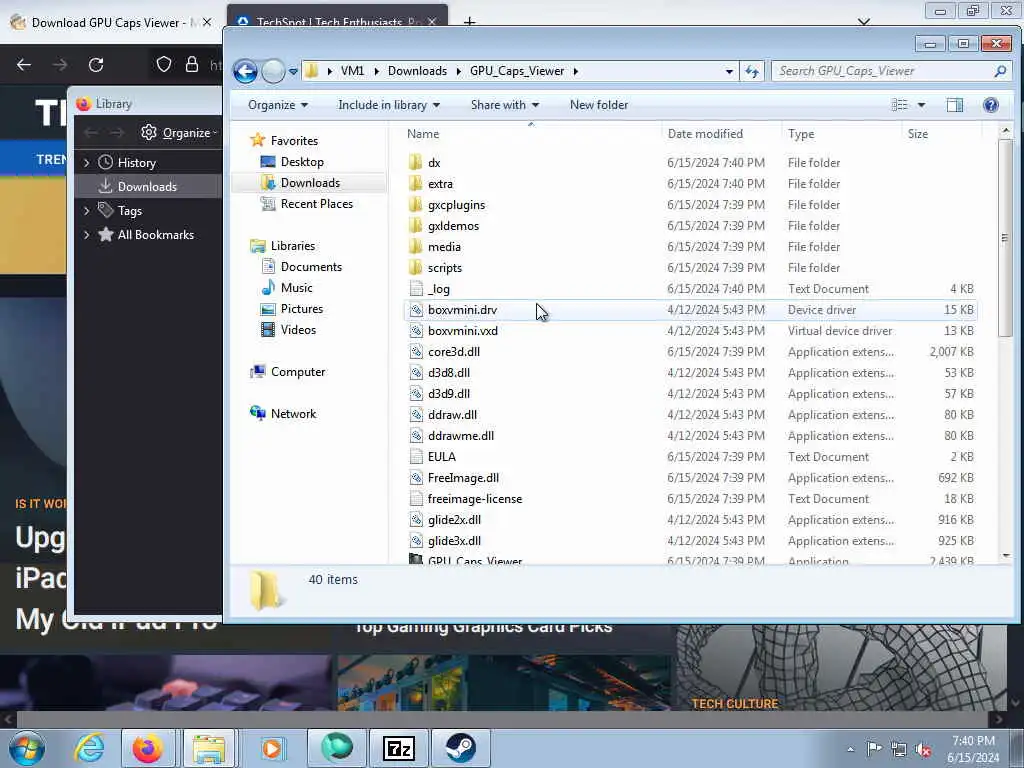Open the address bar history dropdown
The width and height of the screenshot is (1024, 768).
pyautogui.click(x=729, y=71)
